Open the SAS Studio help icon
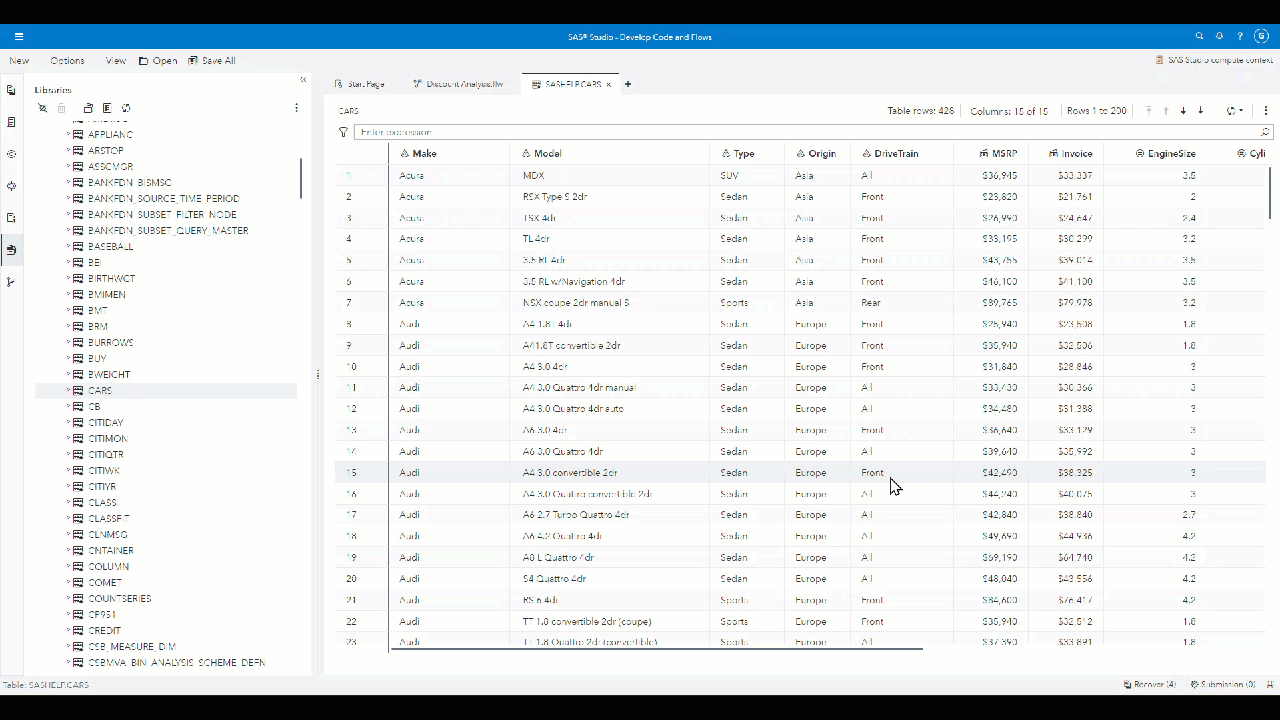This screenshot has height=720, width=1280. pyautogui.click(x=1241, y=35)
